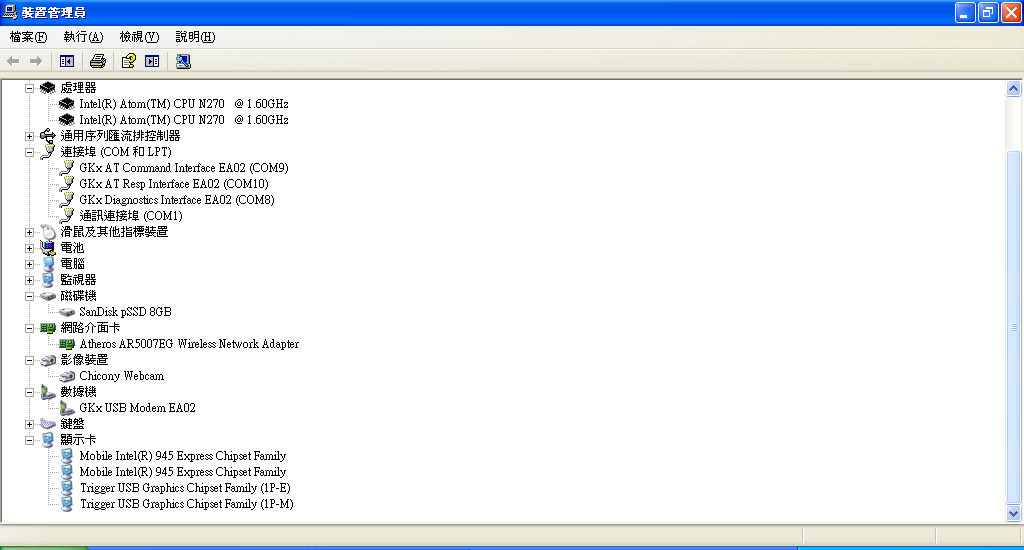Click the GKx USB Modem EA02 icon
The height and width of the screenshot is (550, 1024).
pos(67,408)
